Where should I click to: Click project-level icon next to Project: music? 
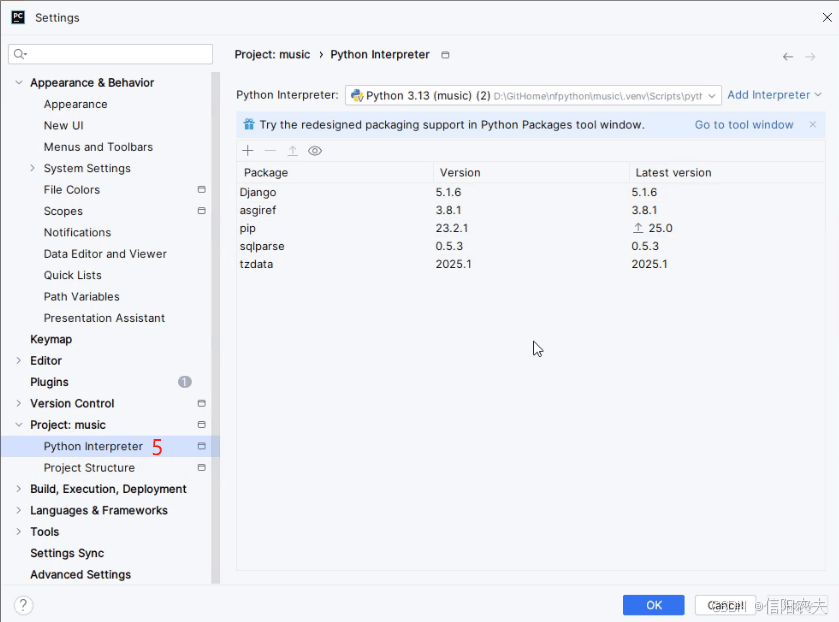point(202,425)
